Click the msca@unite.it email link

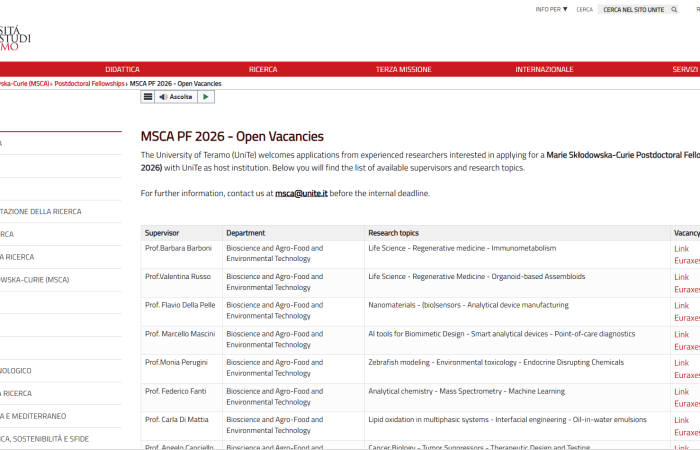click(301, 193)
